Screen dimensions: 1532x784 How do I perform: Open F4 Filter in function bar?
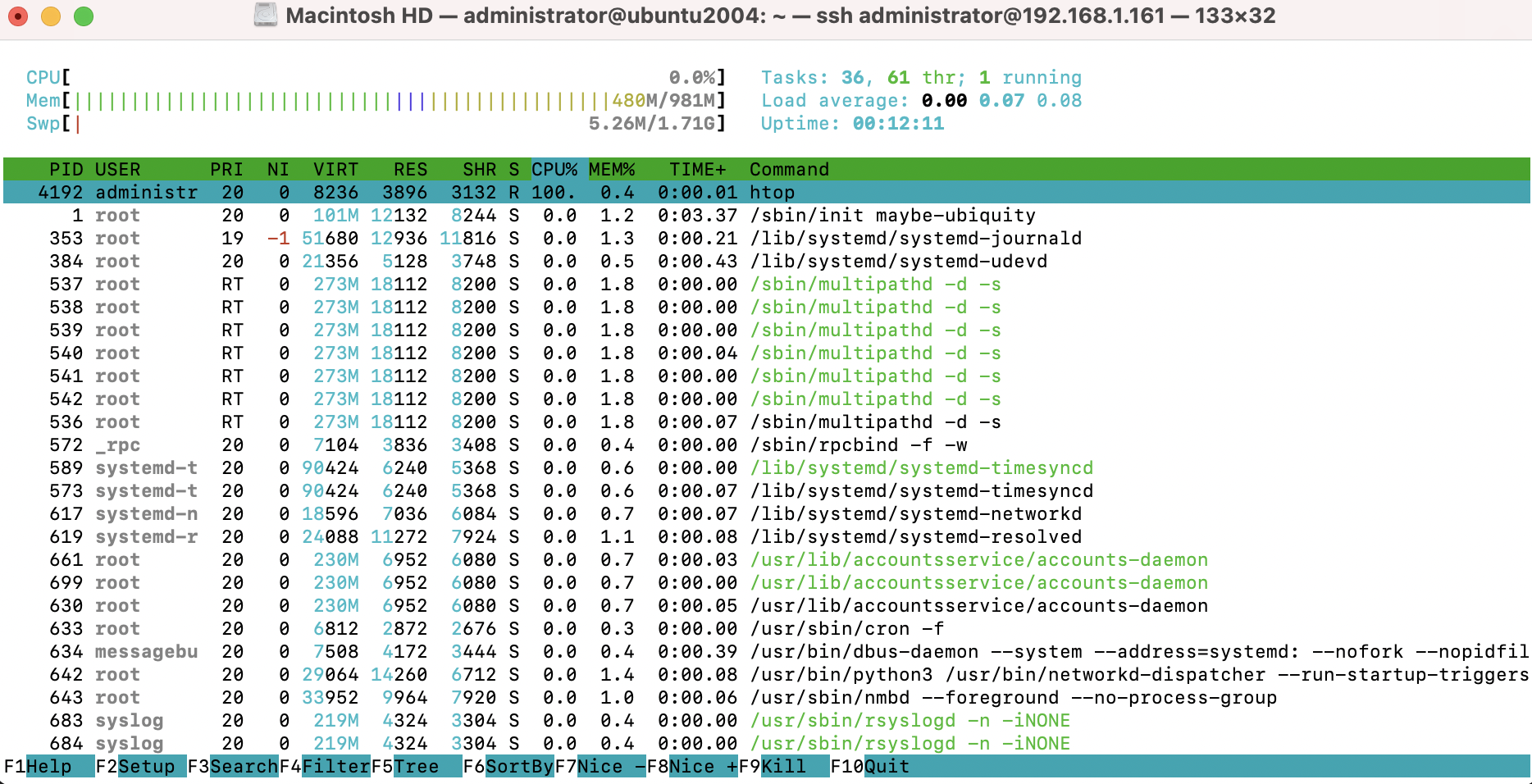325,766
